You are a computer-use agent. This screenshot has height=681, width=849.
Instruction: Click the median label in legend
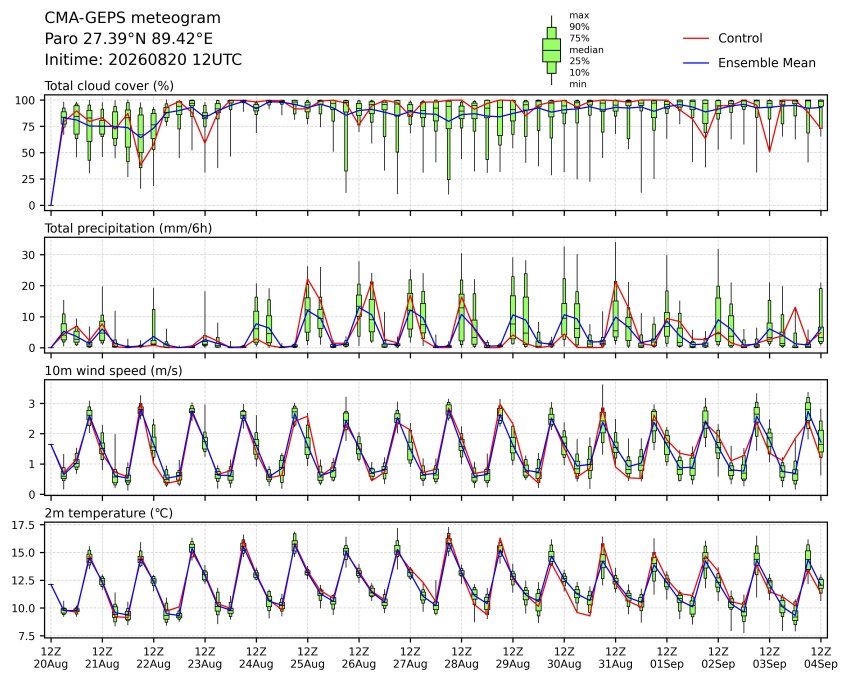click(x=586, y=50)
